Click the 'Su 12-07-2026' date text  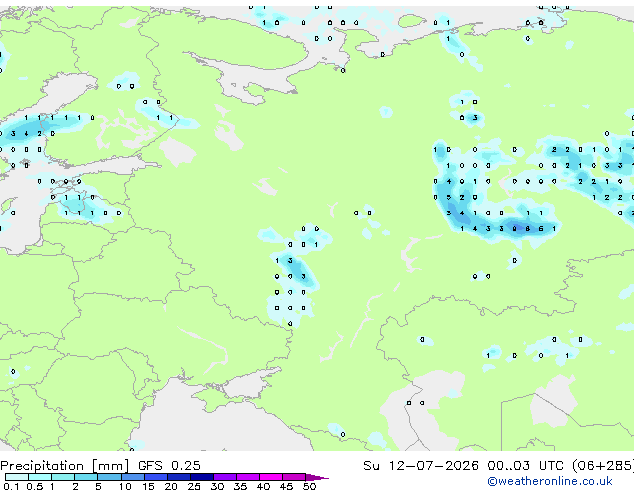(421, 466)
